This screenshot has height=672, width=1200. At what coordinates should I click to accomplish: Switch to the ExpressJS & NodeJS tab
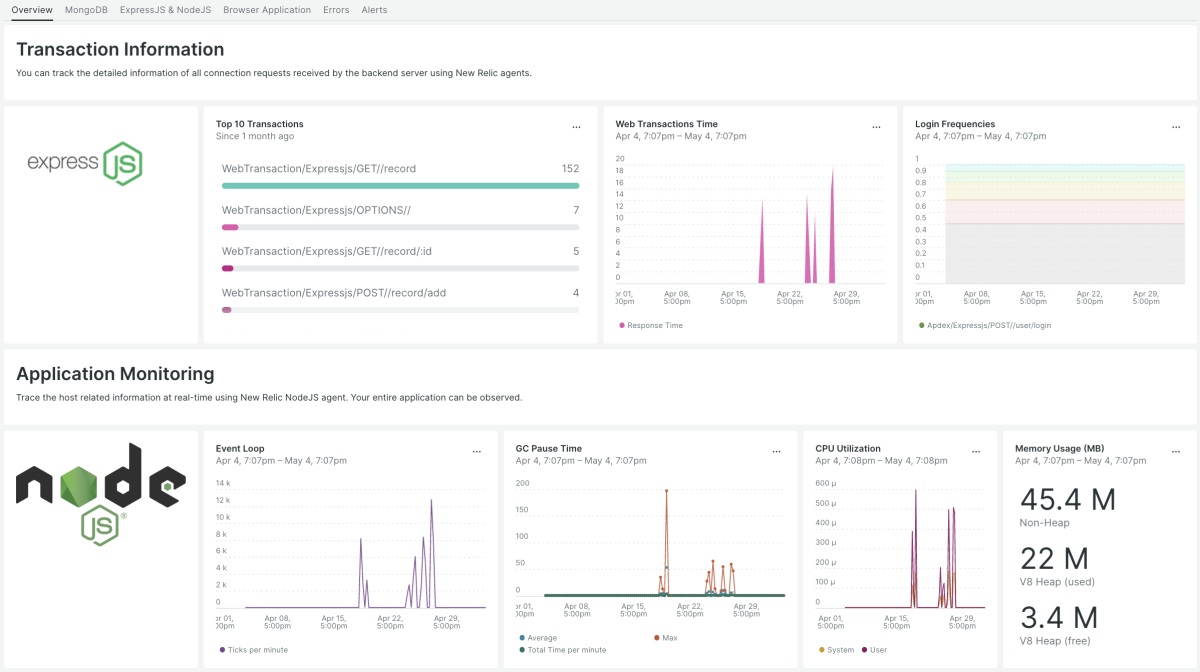(165, 10)
